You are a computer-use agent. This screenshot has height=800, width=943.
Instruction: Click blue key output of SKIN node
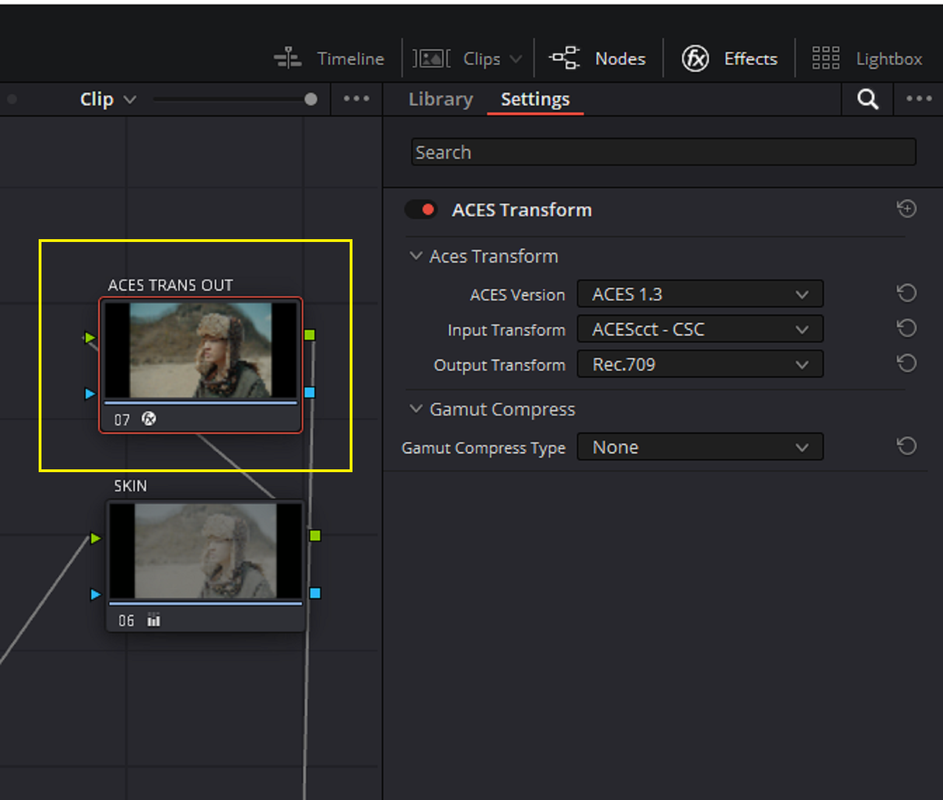coord(315,593)
